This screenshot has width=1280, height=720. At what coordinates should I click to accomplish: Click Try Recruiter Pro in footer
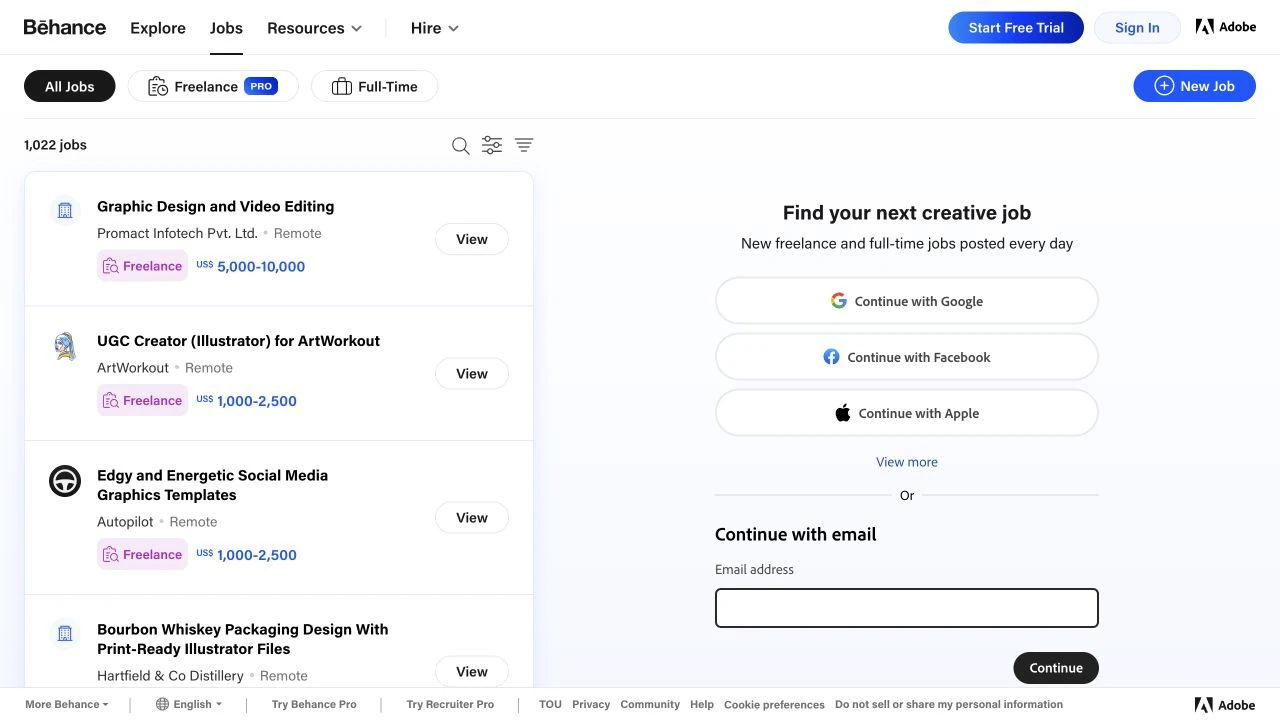pyautogui.click(x=450, y=704)
